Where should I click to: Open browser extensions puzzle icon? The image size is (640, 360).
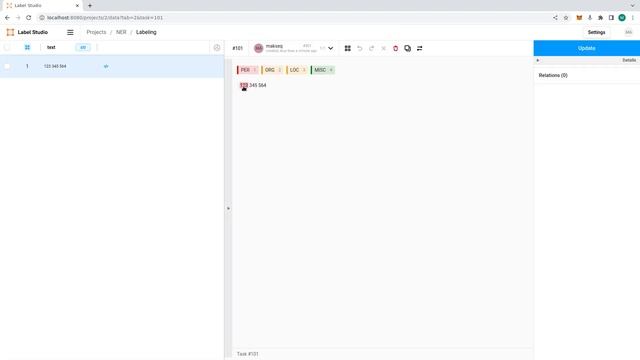point(600,18)
